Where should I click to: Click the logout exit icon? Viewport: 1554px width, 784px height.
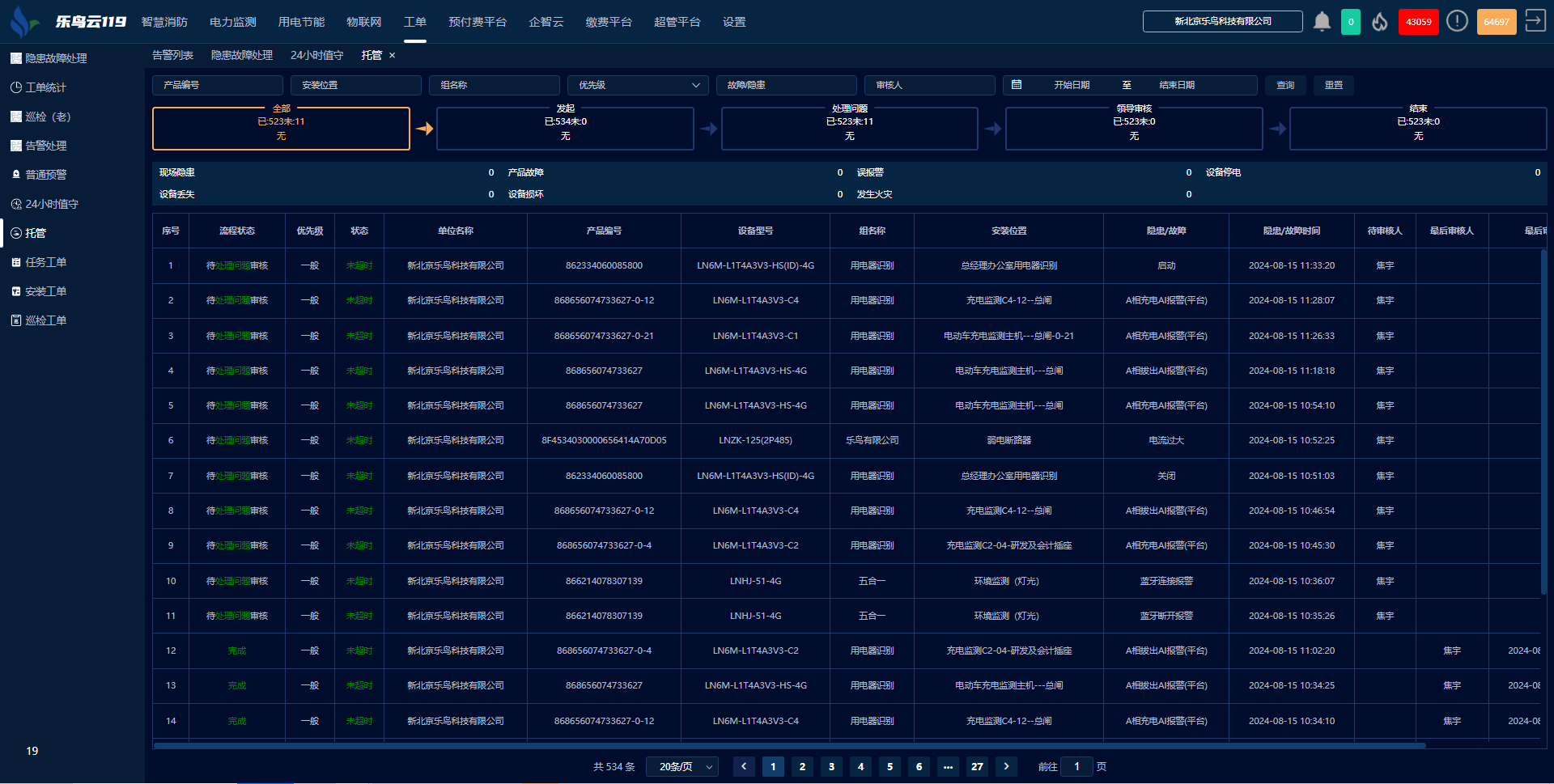tap(1535, 21)
